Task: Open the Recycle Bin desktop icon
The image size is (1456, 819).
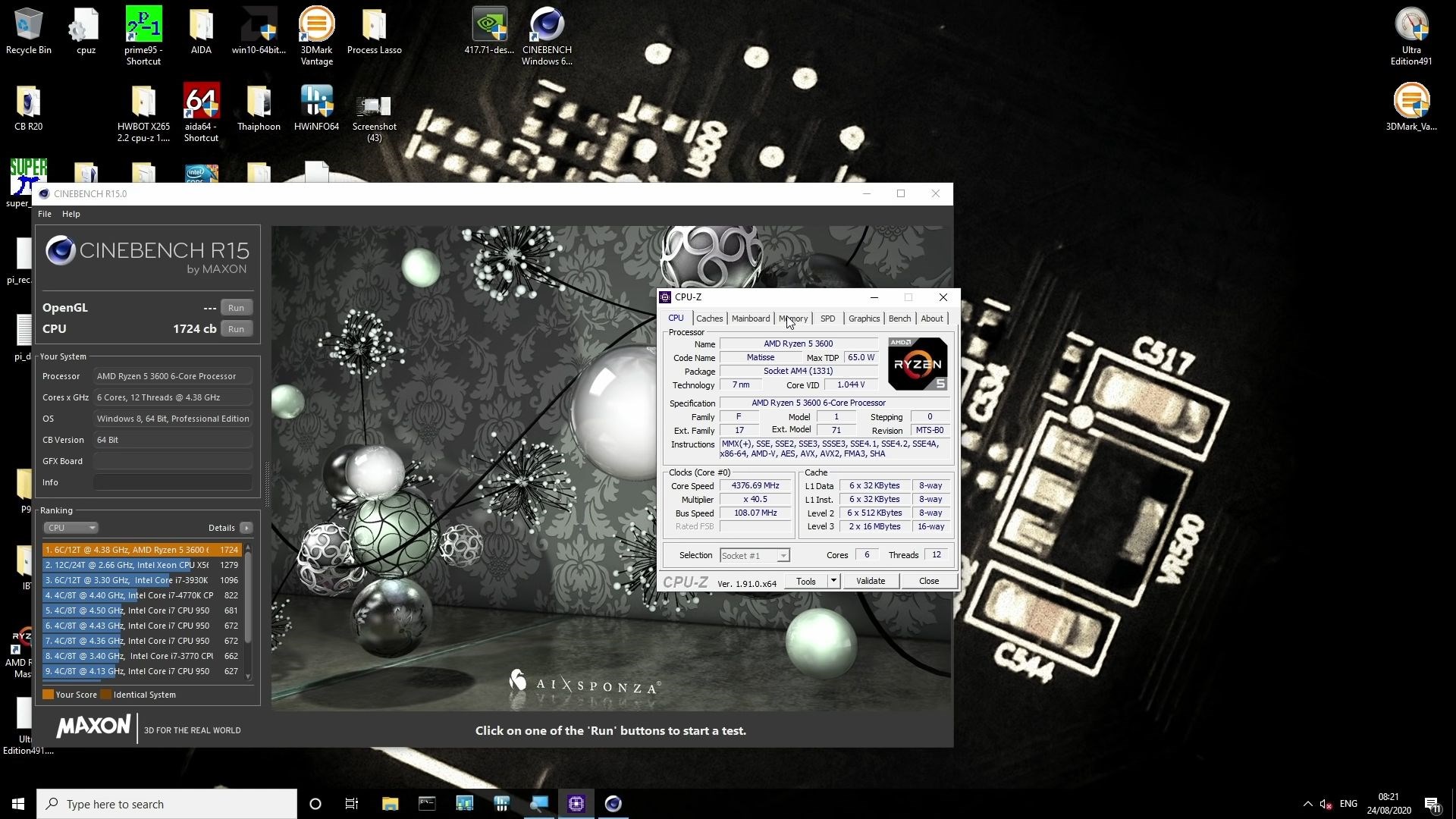Action: tap(29, 31)
